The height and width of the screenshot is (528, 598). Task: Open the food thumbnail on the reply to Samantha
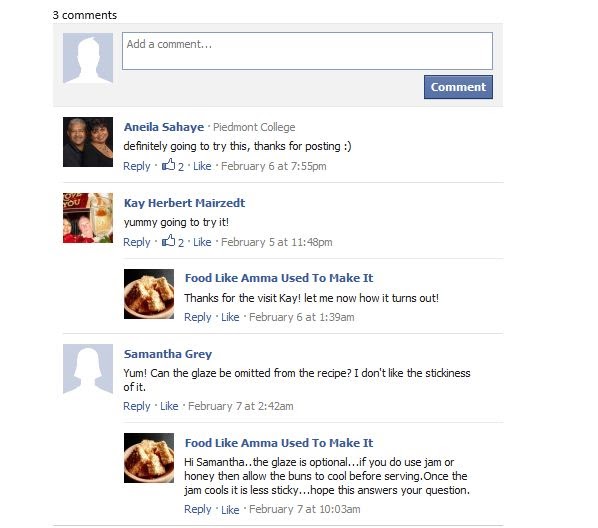coord(149,458)
